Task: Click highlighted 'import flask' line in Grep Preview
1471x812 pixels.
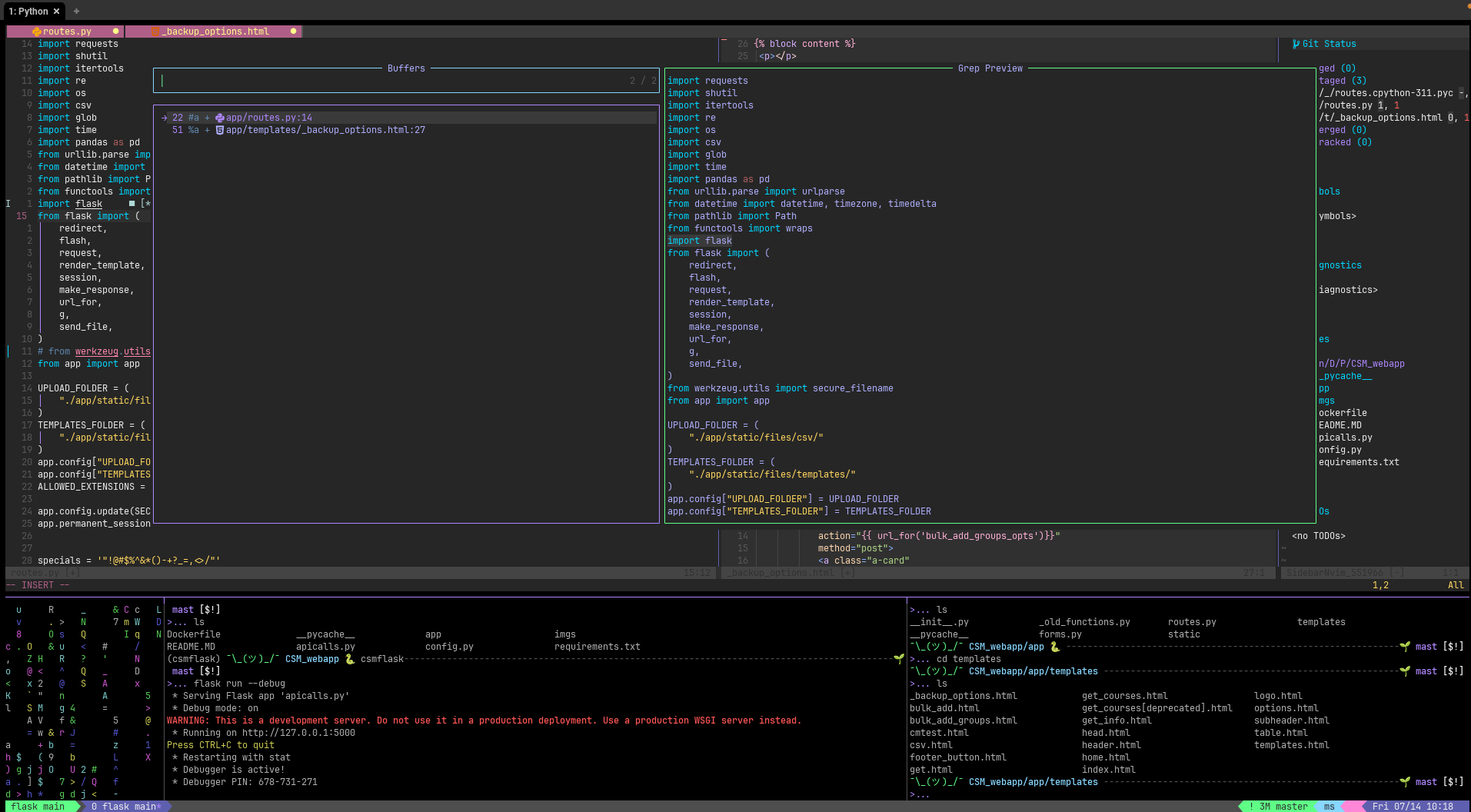Action: (x=700, y=241)
